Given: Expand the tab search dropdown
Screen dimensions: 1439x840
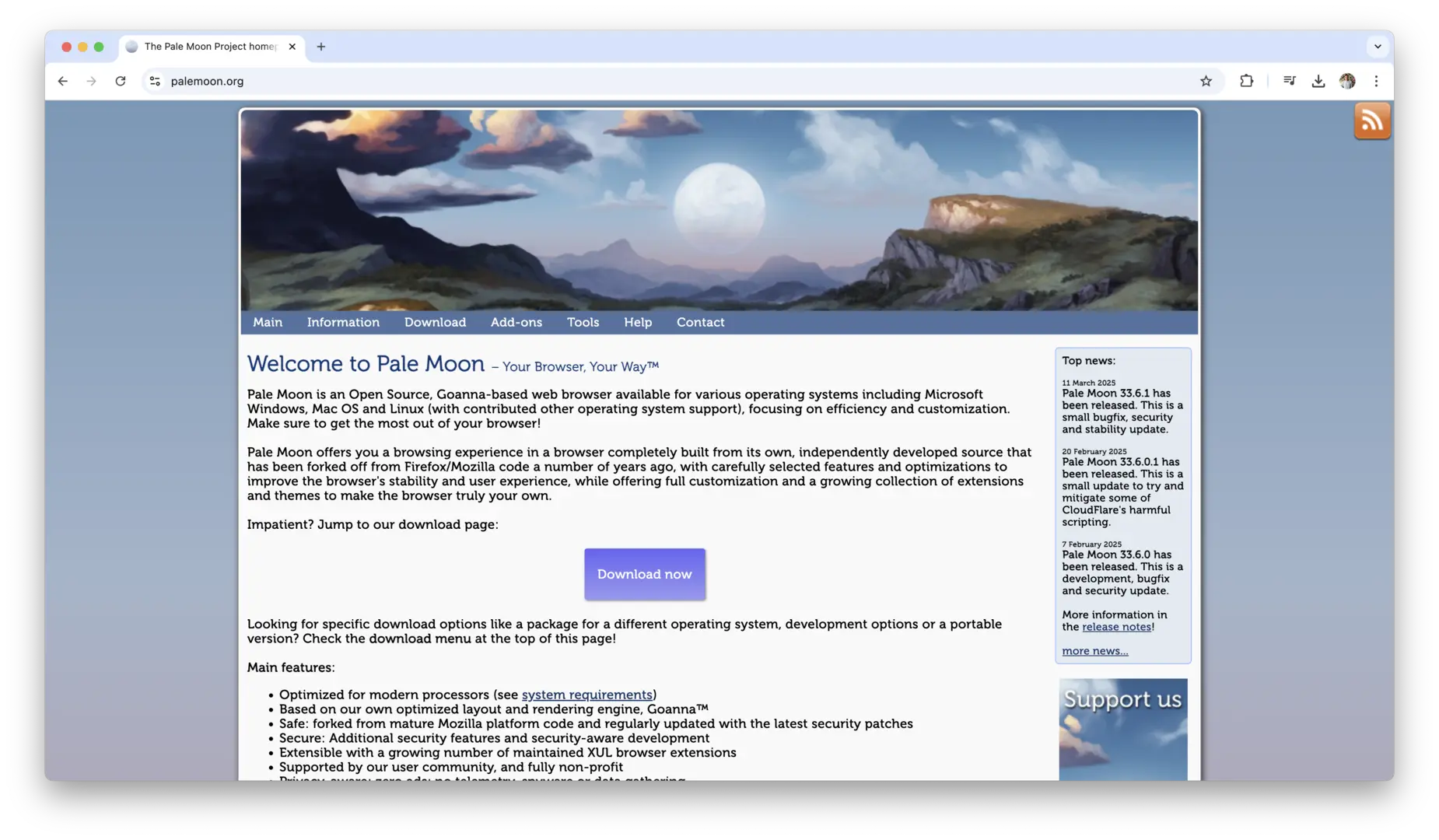Looking at the screenshot, I should [x=1378, y=47].
